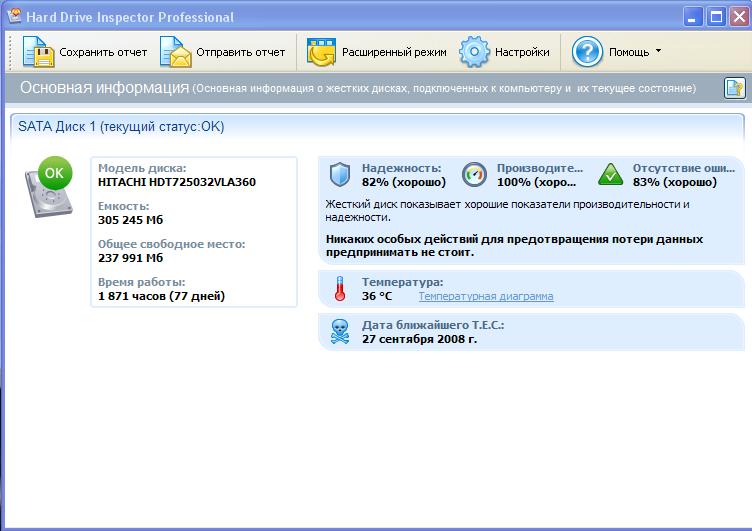Click the registration key icon in header
Image resolution: width=752 pixels, height=531 pixels.
click(735, 88)
